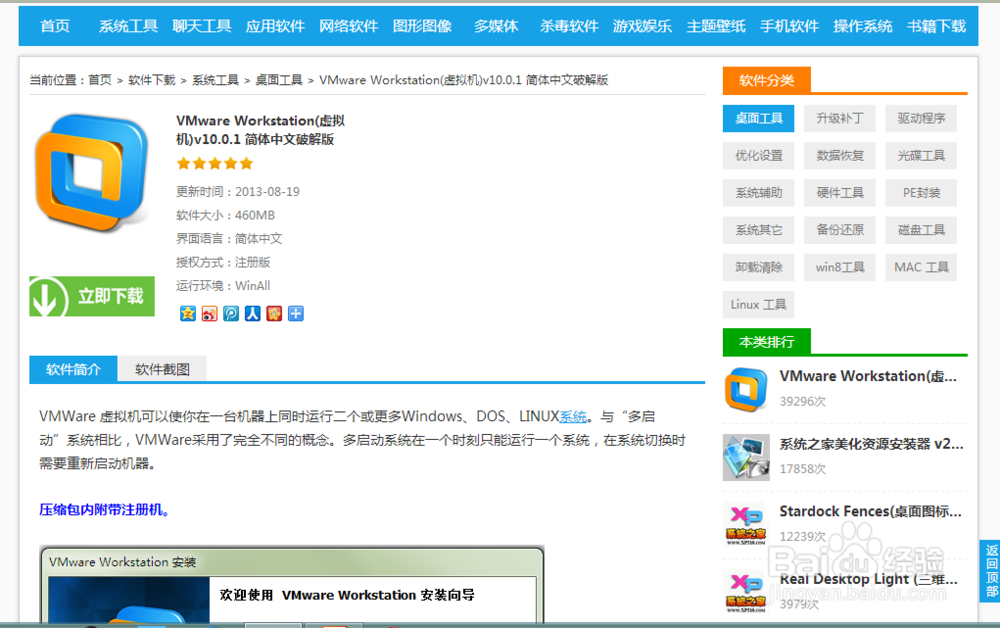This screenshot has height=628, width=1000.
Task: Select the 系统其它 category
Action: tap(758, 230)
